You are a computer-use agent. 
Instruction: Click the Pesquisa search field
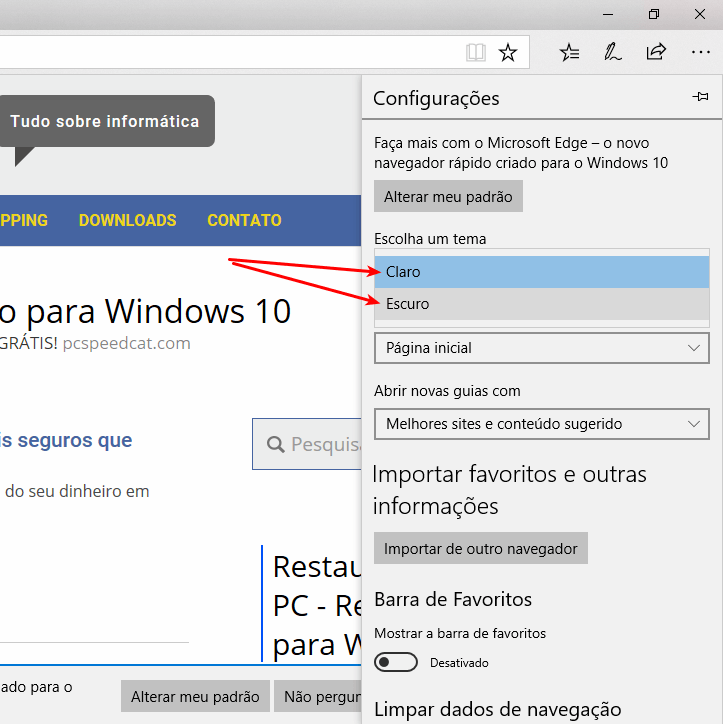pos(307,444)
